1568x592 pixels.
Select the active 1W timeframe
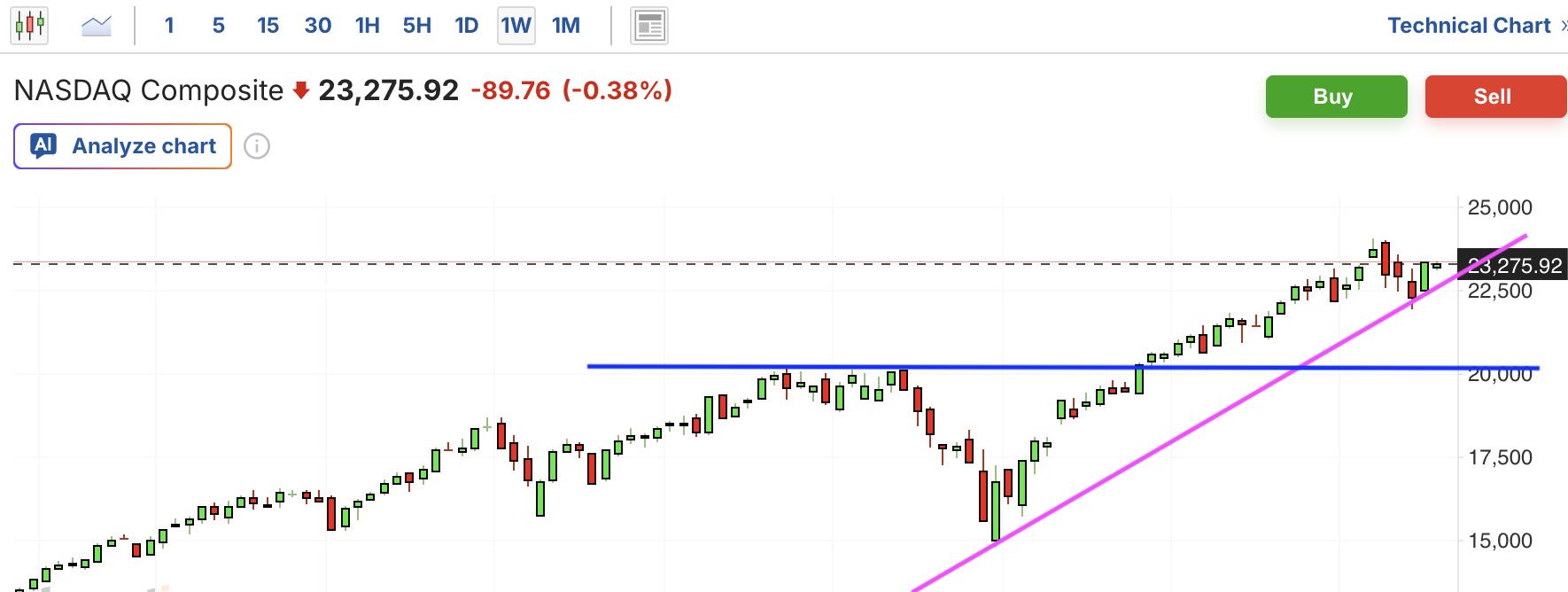516,26
